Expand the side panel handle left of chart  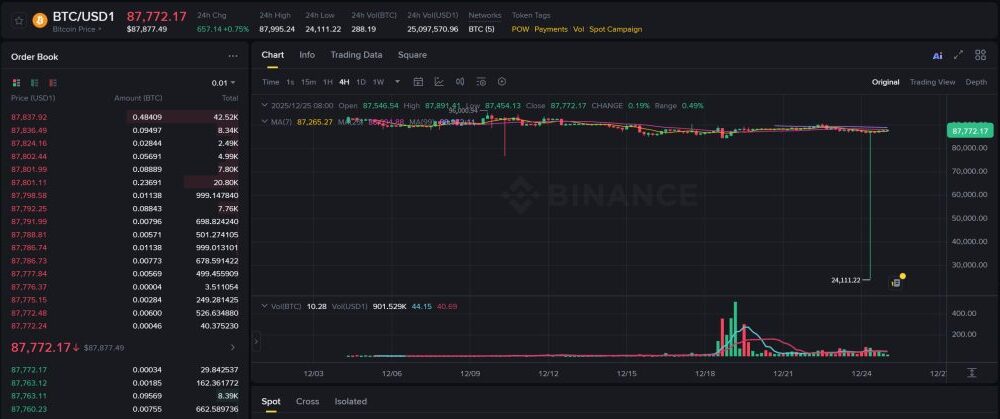(256, 342)
